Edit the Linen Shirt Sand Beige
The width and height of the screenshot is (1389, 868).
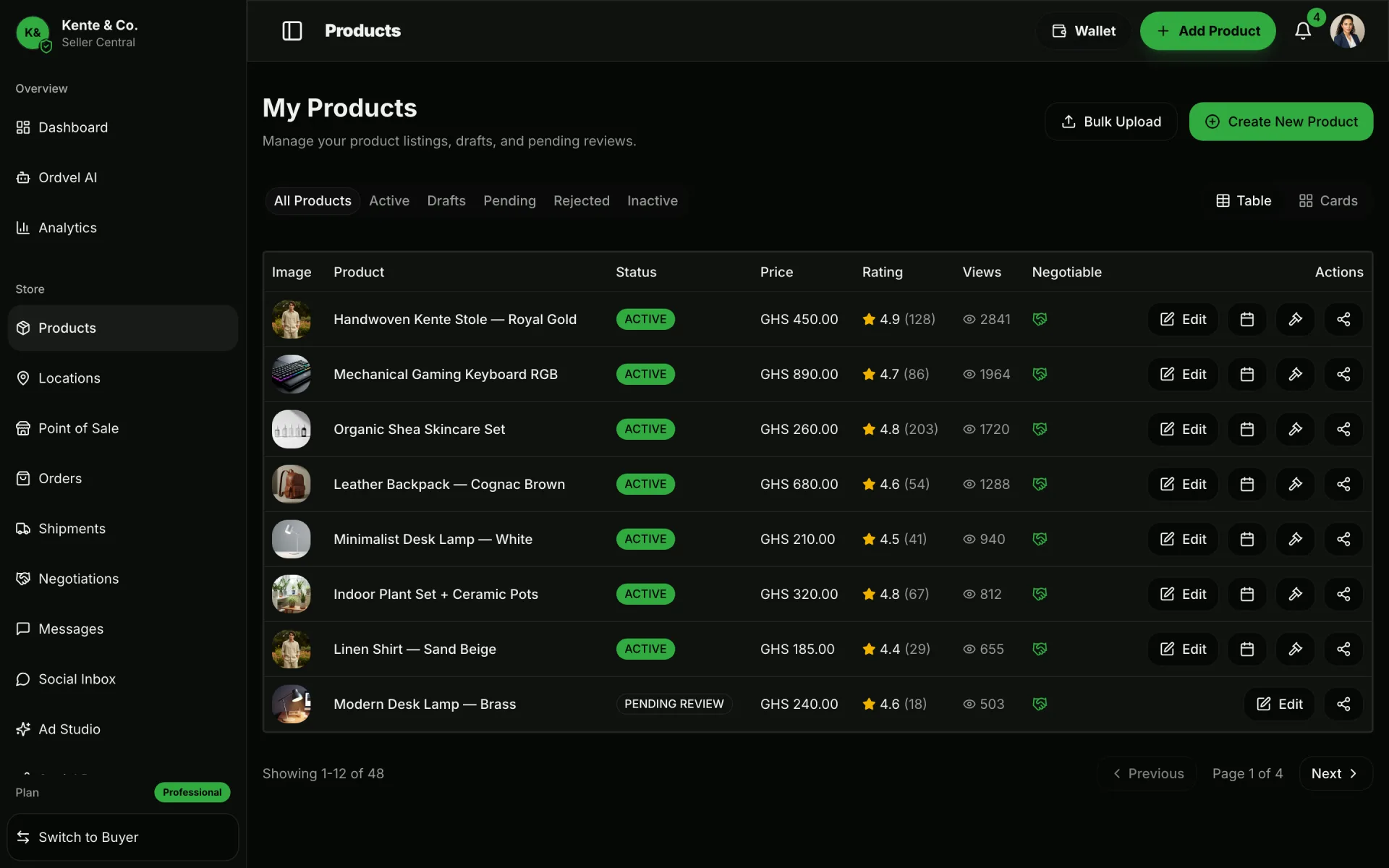point(1183,649)
